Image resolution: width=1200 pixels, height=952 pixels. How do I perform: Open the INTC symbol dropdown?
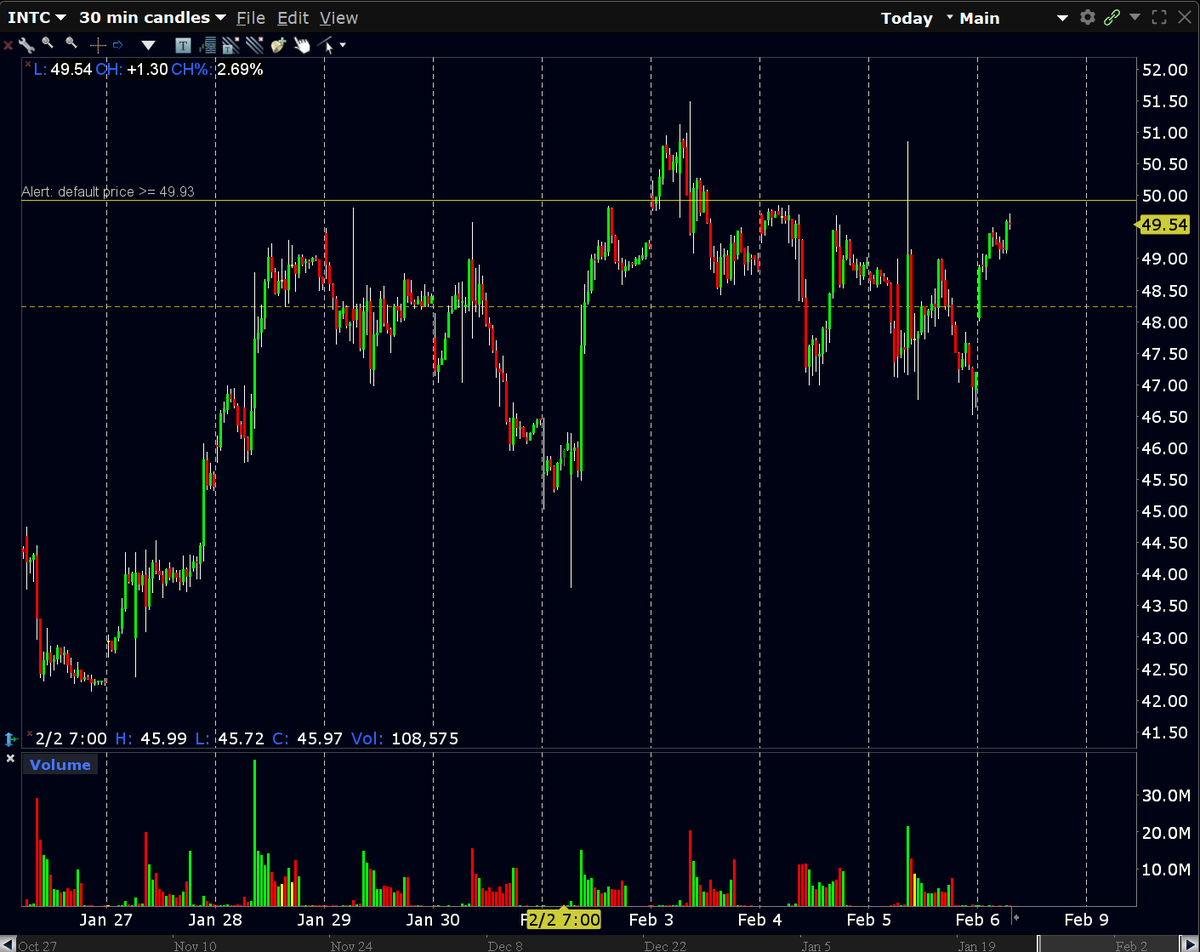(x=37, y=17)
